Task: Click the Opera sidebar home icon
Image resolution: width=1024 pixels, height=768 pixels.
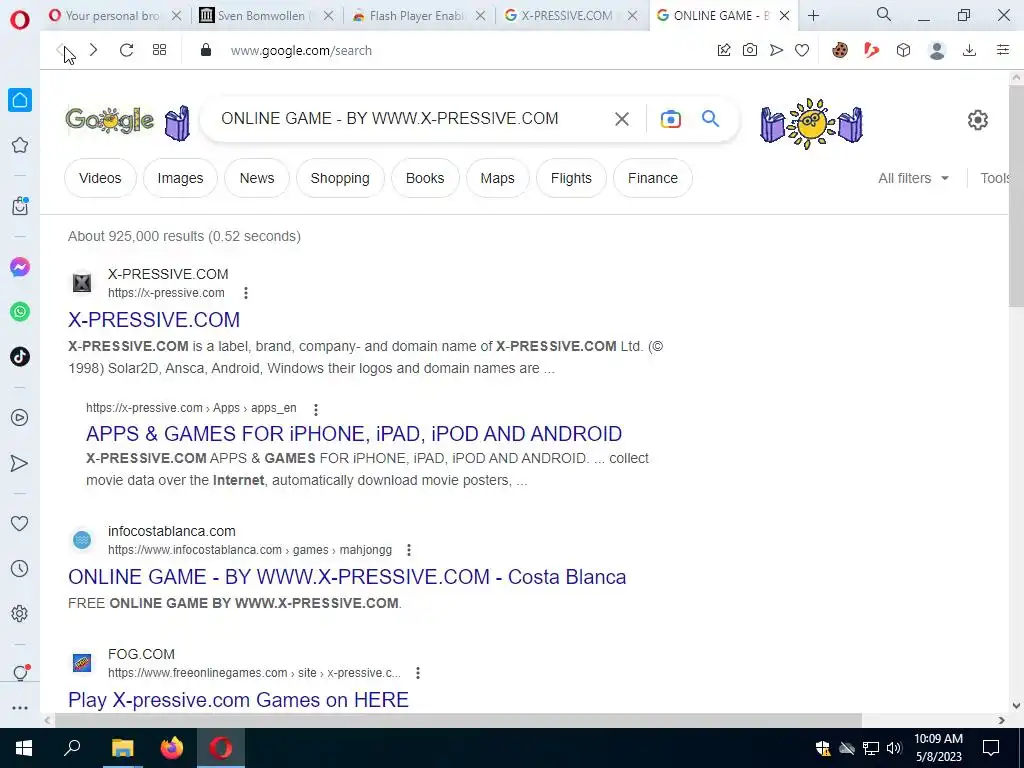Action: click(x=20, y=100)
